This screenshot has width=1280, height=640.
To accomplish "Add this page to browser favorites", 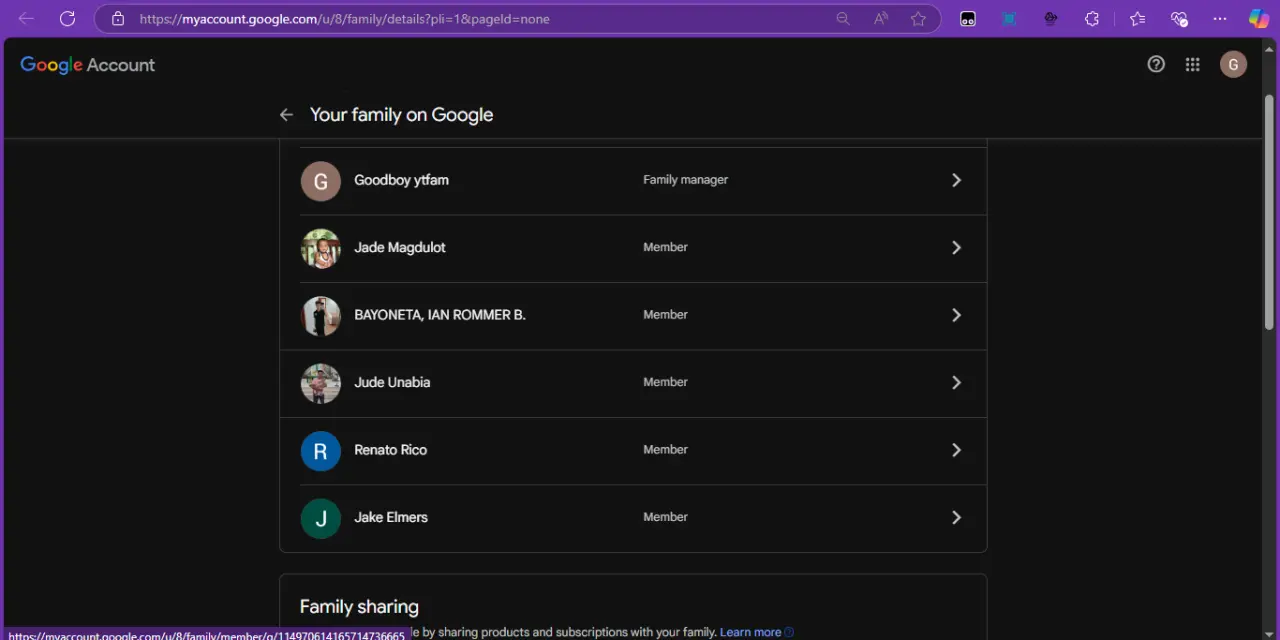I will [x=918, y=19].
